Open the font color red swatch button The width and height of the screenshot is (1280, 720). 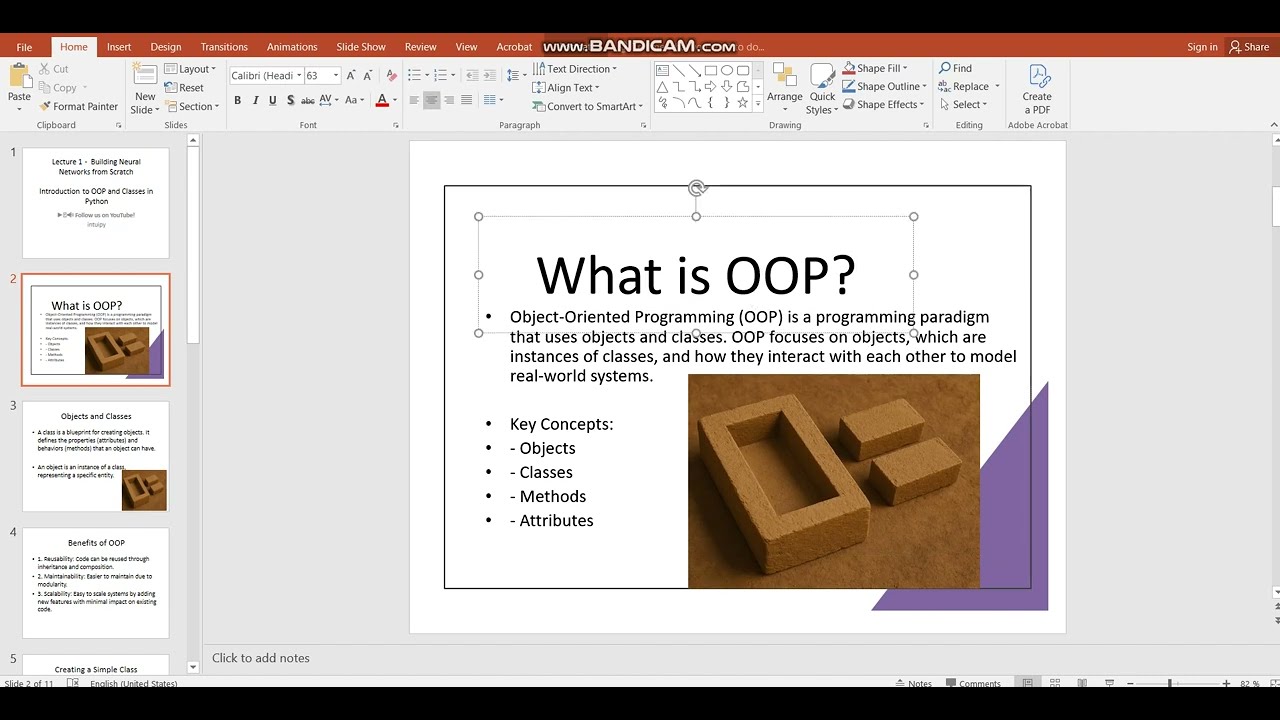tap(382, 100)
